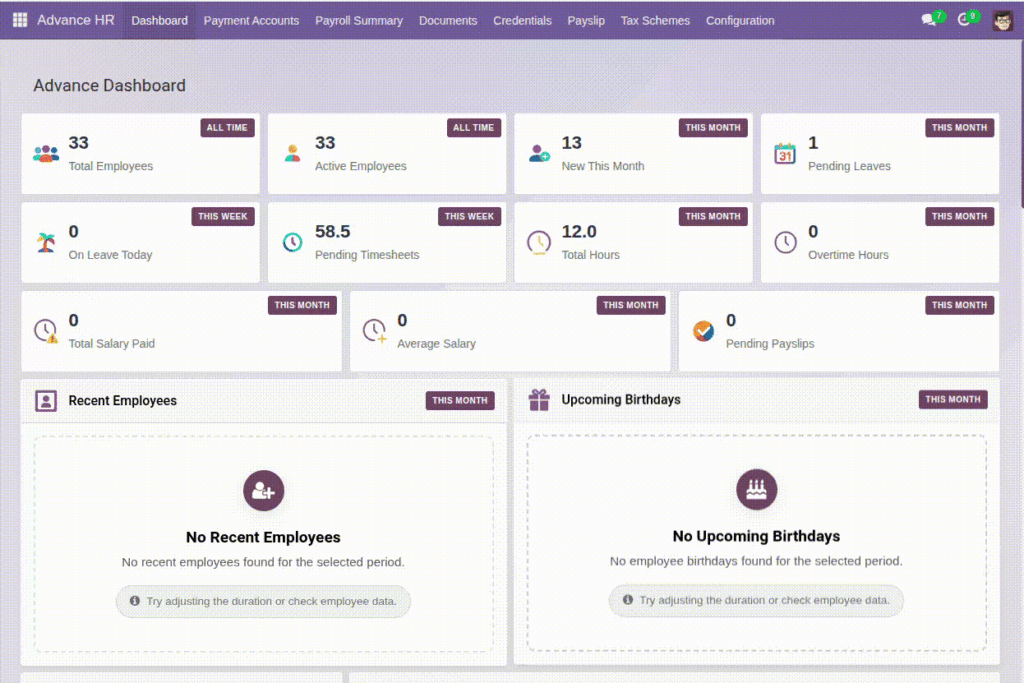Screen dimensions: 1024x683
Task: Click the 13 value in New This Month
Action: [571, 143]
